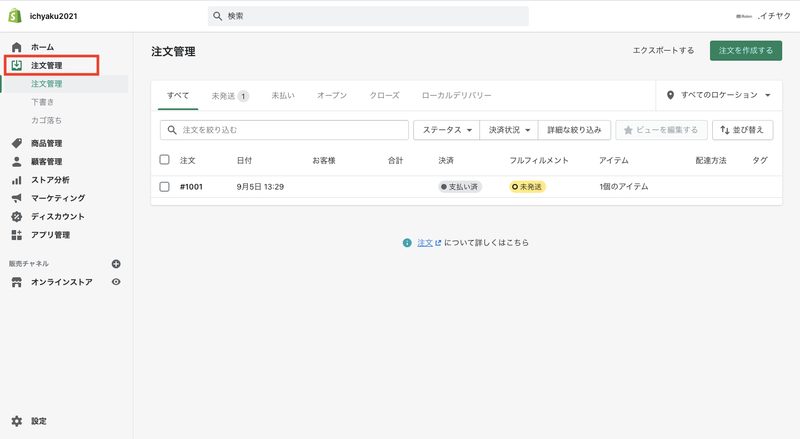Open the ホーム home icon
Screen dimensions: 800x439
(x=17, y=47)
